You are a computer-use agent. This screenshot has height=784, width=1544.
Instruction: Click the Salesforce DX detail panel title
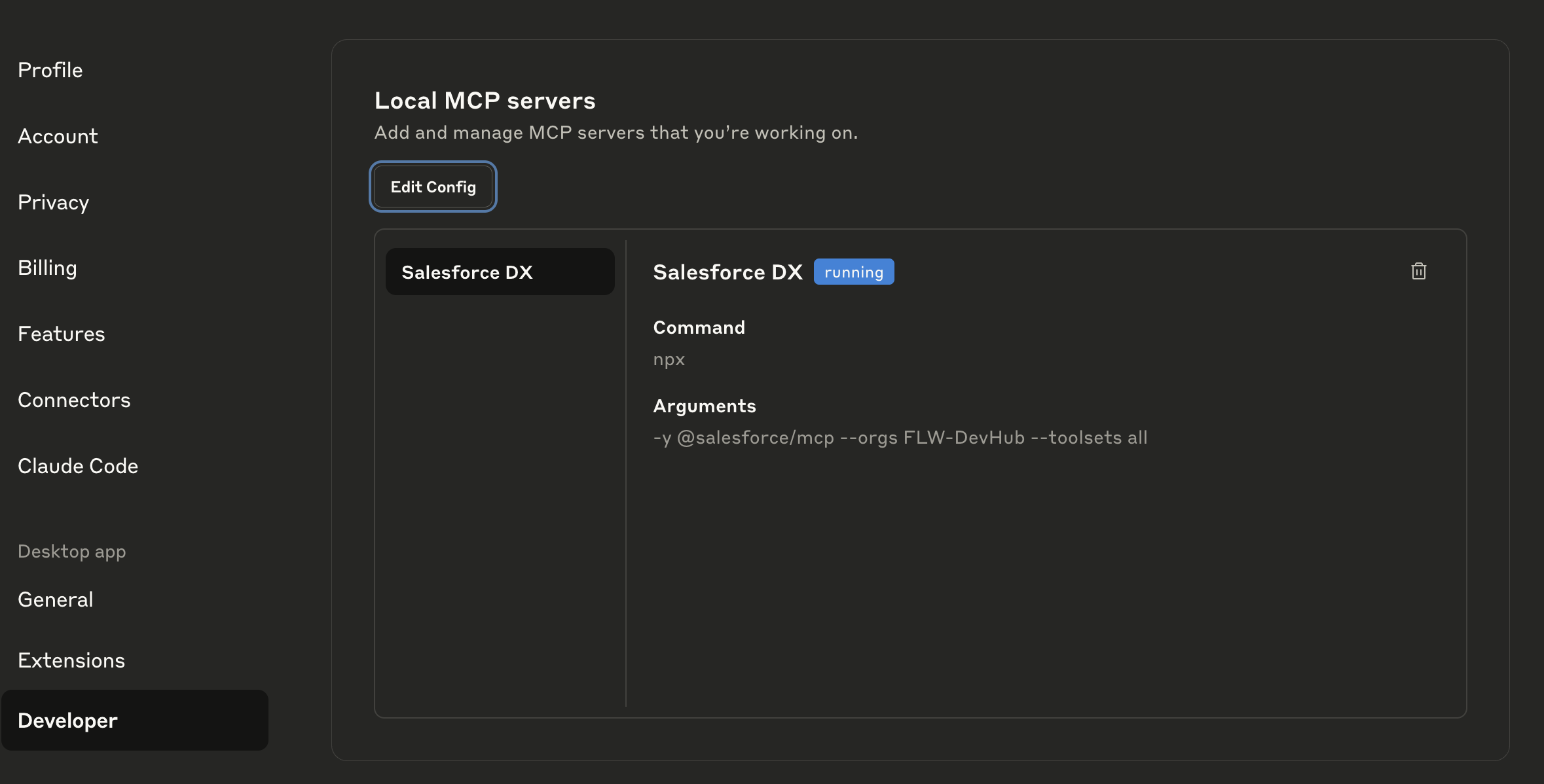(728, 272)
